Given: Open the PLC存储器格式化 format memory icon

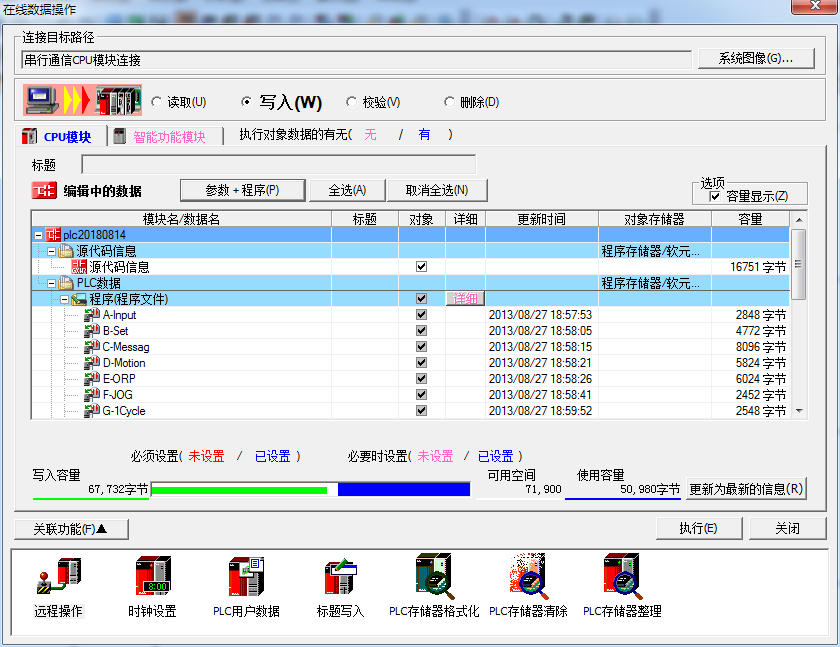Looking at the screenshot, I should [434, 578].
